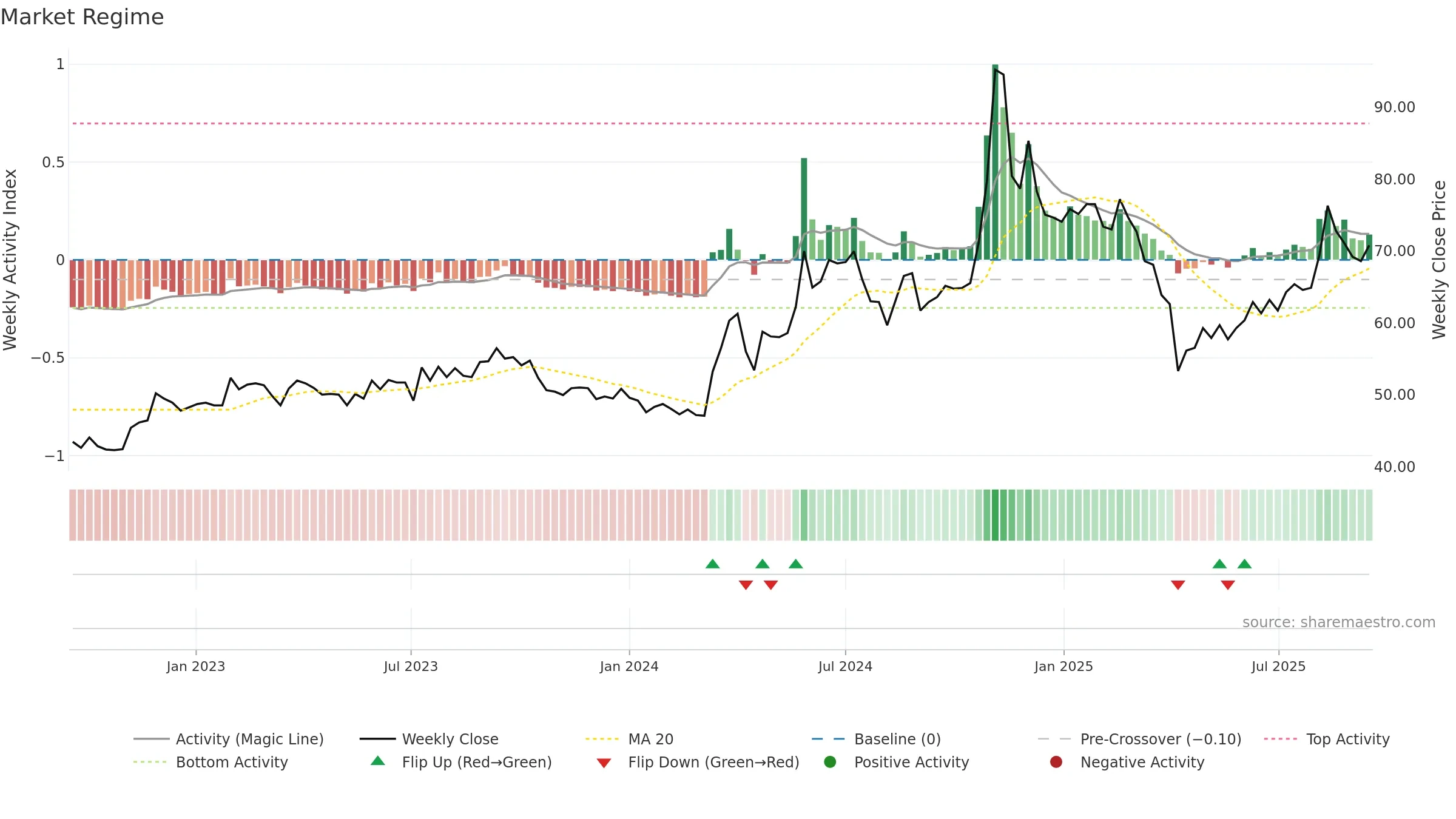Click the Weekly Activity Index axis label
This screenshot has height=819, width=1456.
coord(10,260)
